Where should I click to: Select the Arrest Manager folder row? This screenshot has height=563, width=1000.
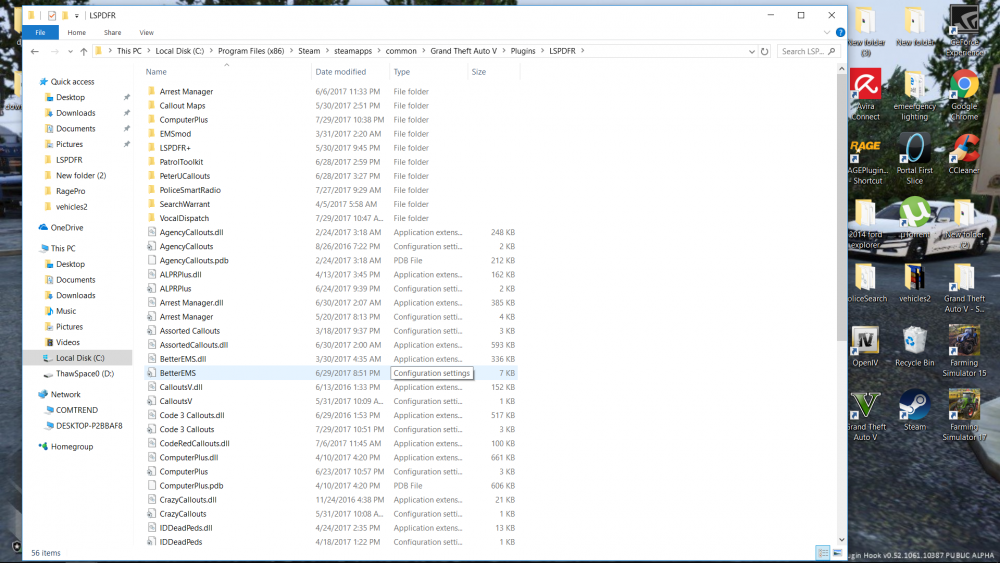(331, 92)
